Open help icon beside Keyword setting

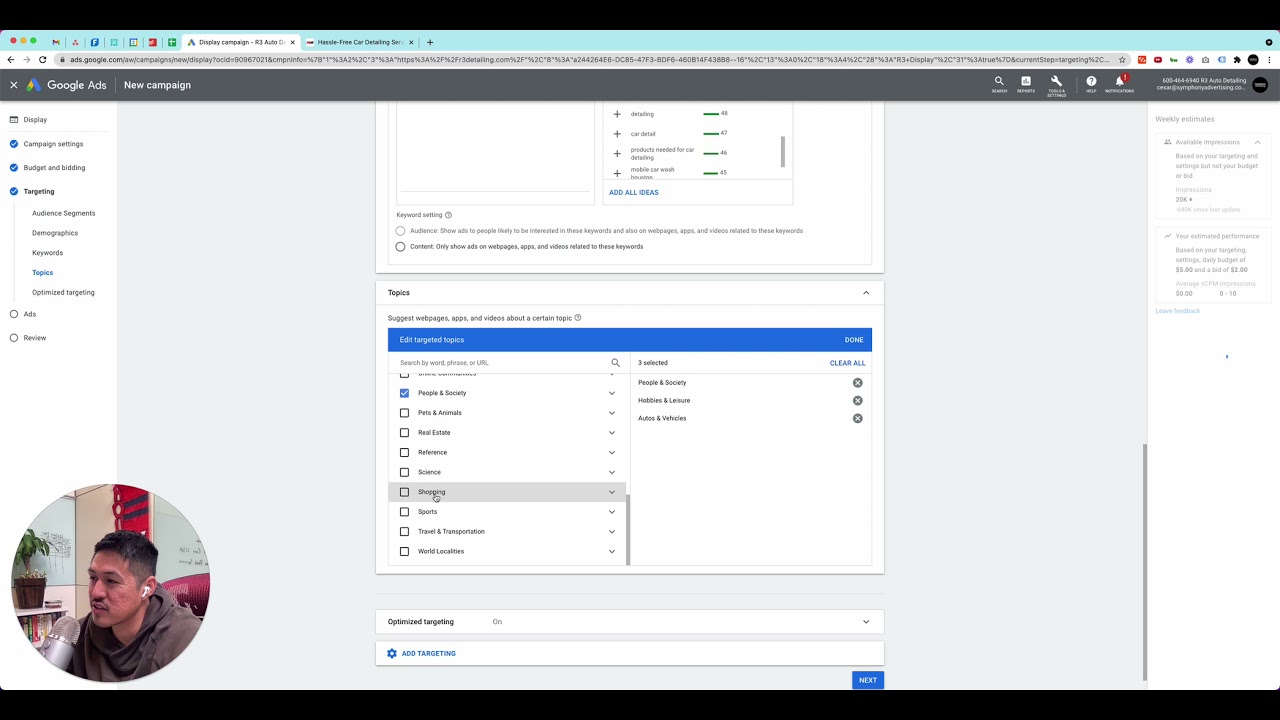[448, 215]
